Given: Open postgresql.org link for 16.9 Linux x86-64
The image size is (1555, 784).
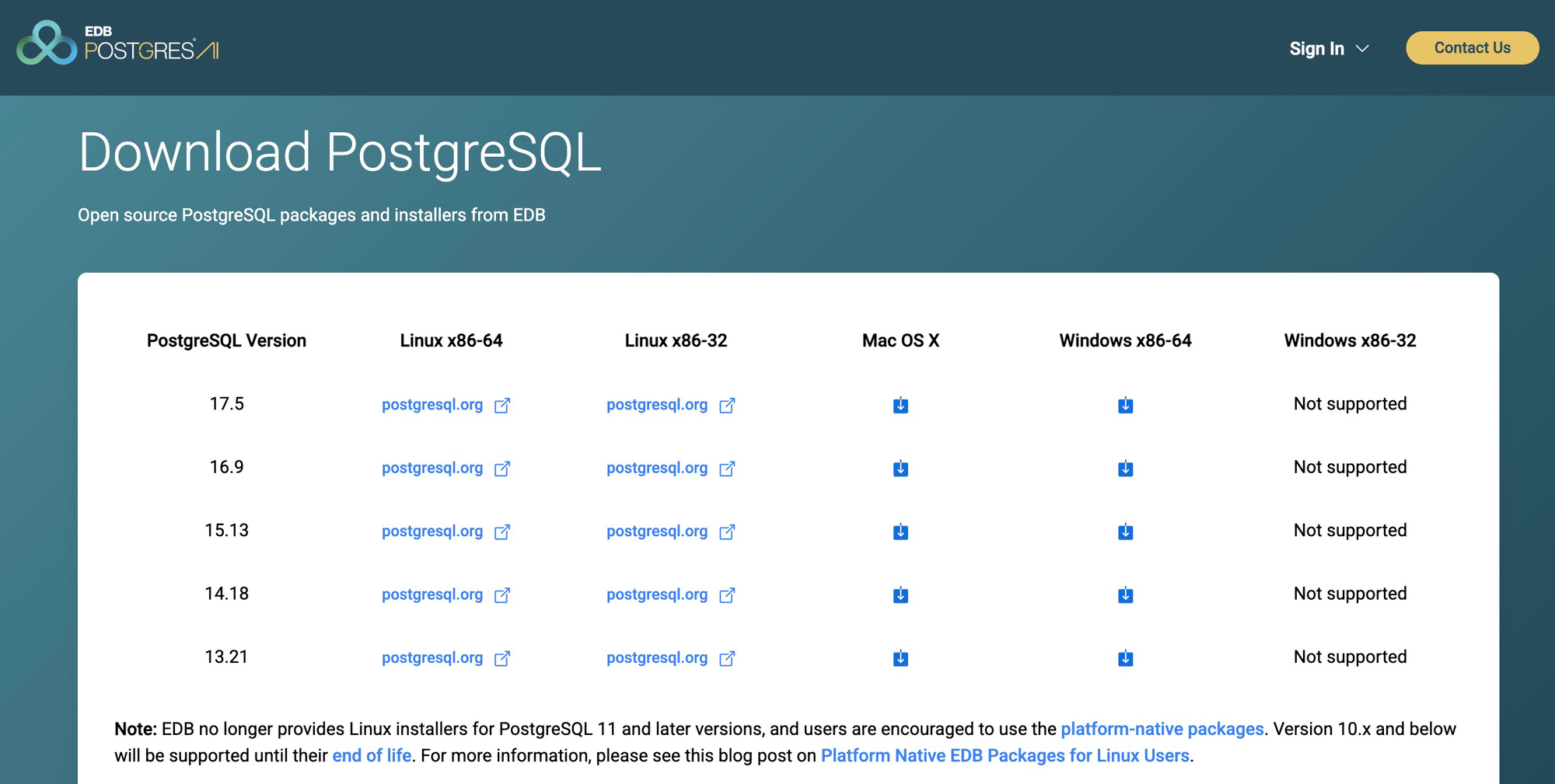Looking at the screenshot, I should [x=446, y=468].
